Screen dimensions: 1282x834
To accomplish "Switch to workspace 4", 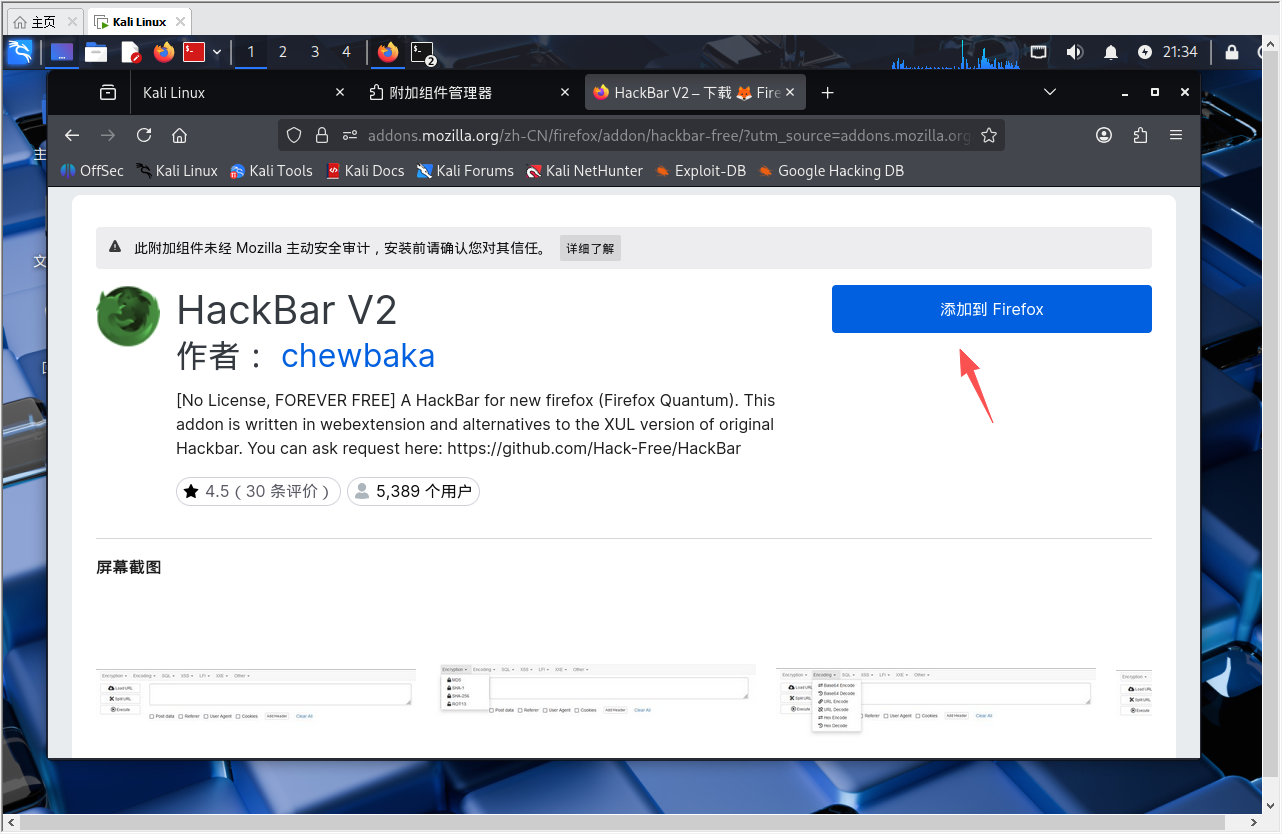I will point(347,52).
